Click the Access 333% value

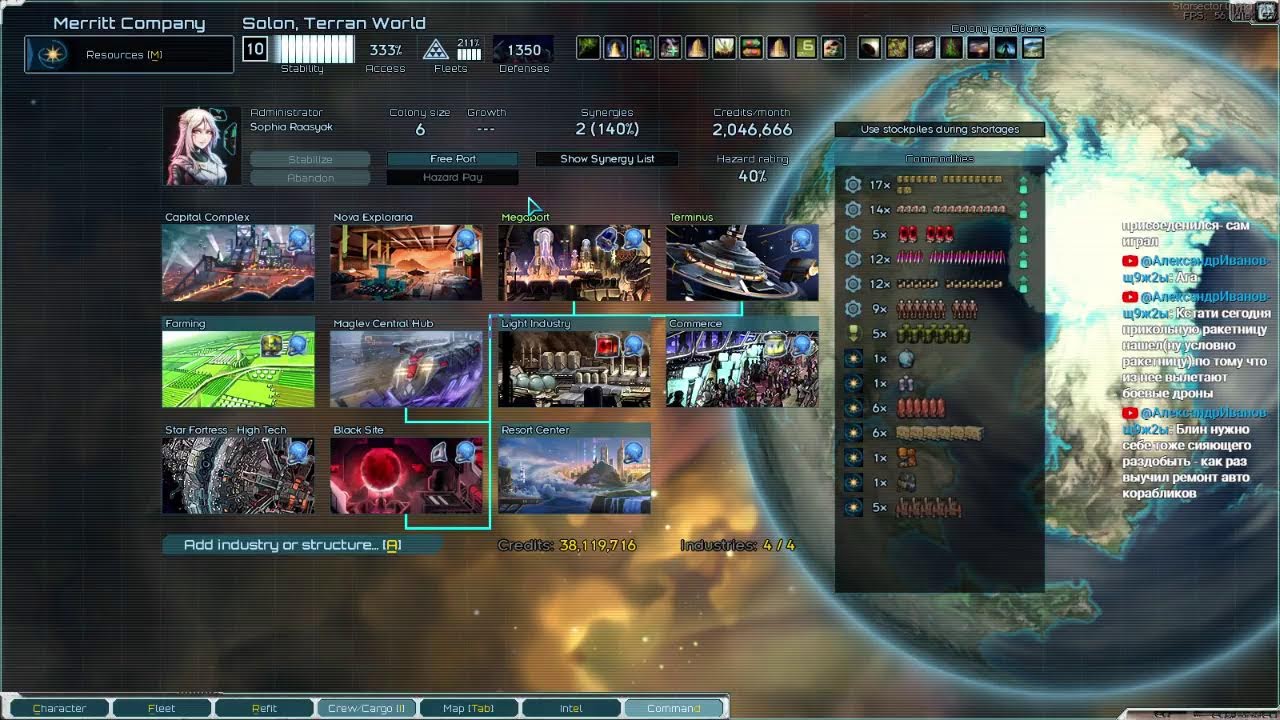click(x=386, y=50)
